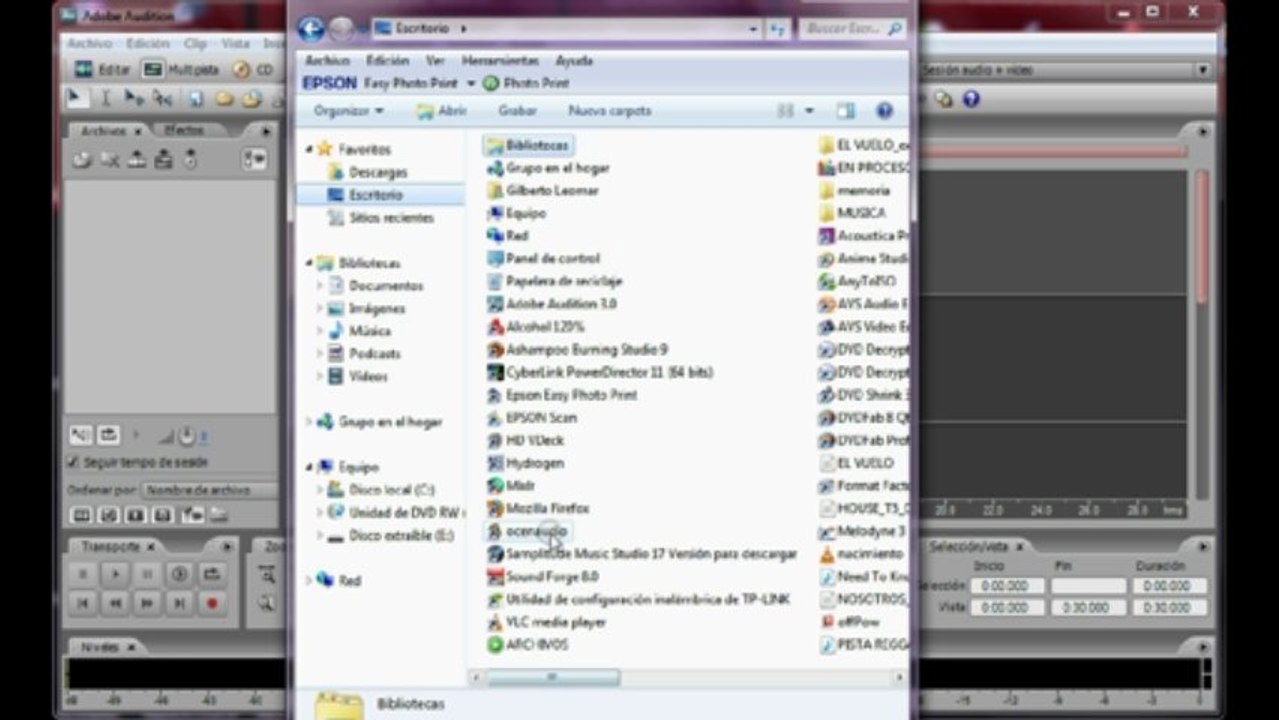
Task: Click the Selección Inicio time field
Action: tap(1005, 586)
